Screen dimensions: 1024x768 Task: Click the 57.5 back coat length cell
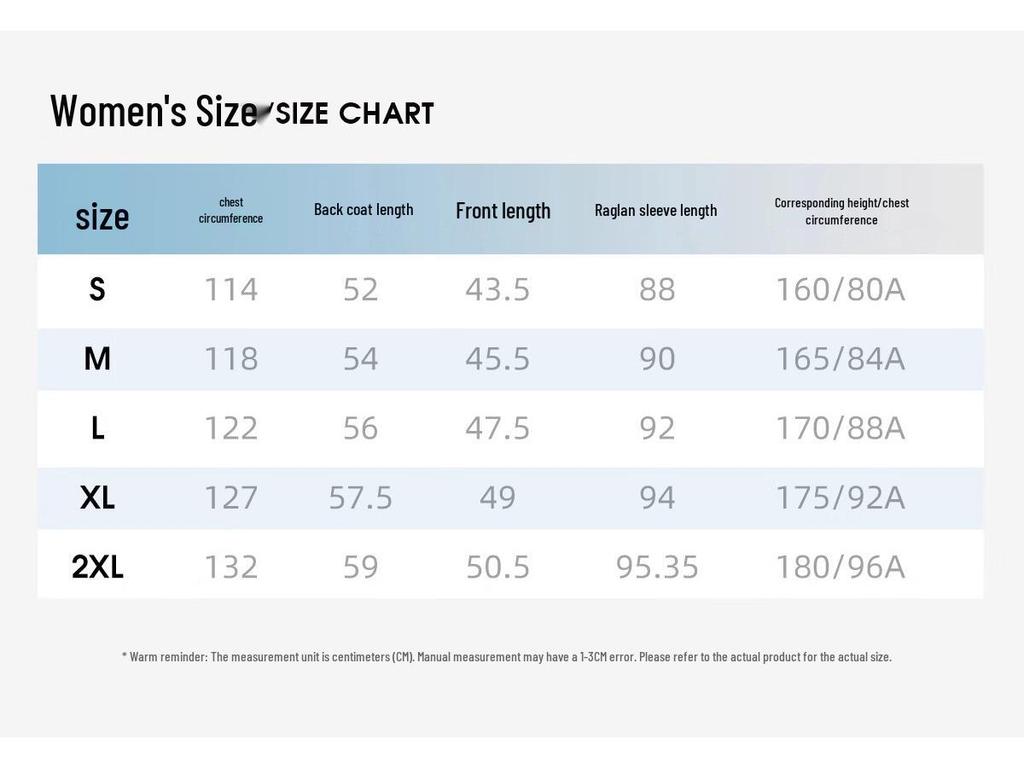(x=360, y=498)
